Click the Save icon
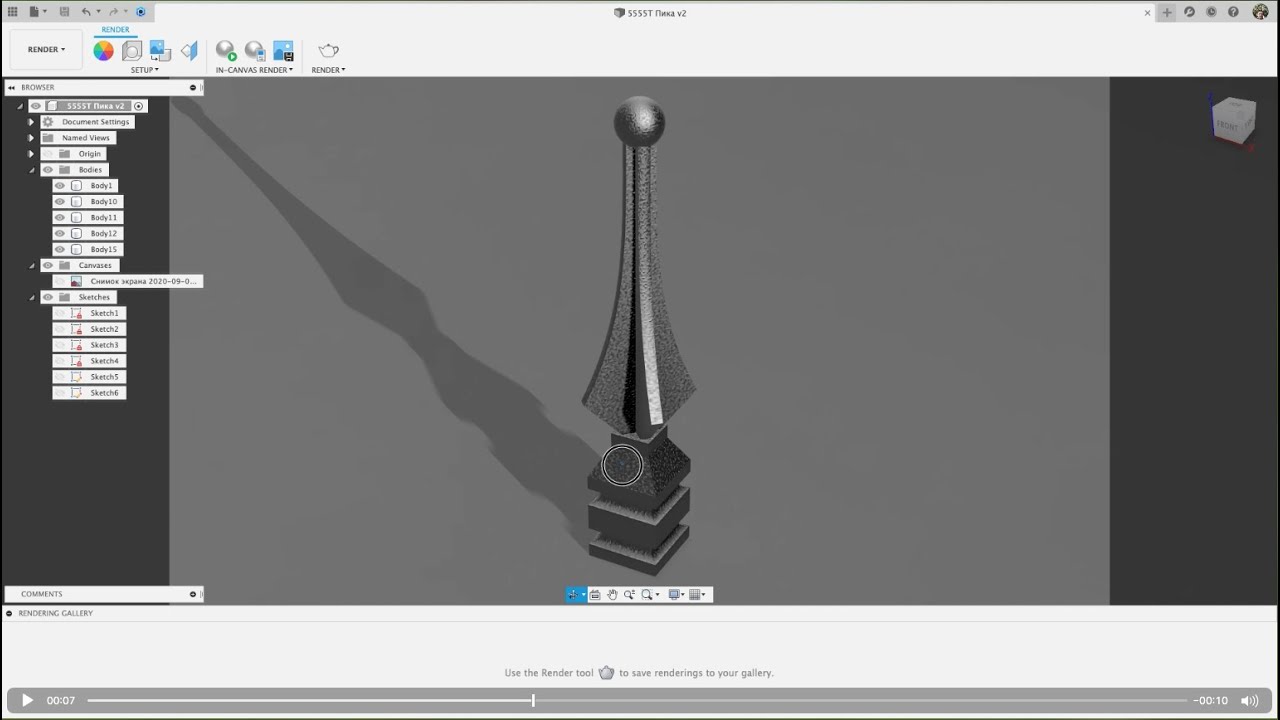This screenshot has height=720, width=1280. click(x=64, y=12)
